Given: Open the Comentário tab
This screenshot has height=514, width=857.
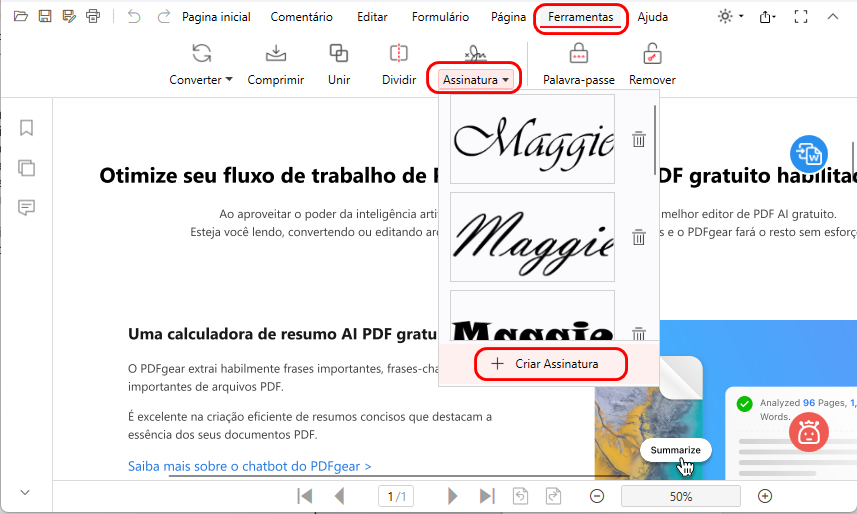Looking at the screenshot, I should tap(302, 17).
